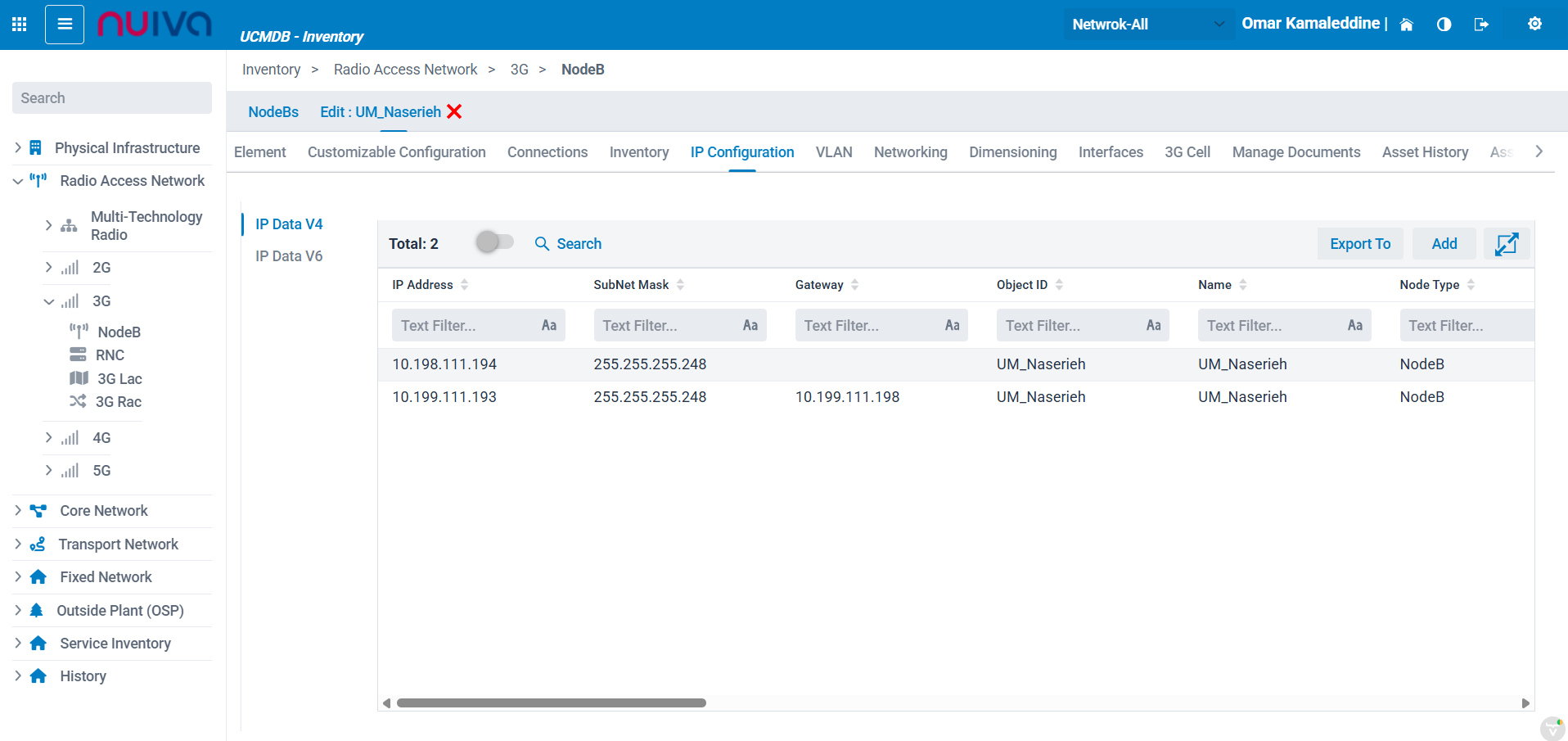Open settings gear icon
Viewport: 1568px width, 741px height.
coord(1534,24)
